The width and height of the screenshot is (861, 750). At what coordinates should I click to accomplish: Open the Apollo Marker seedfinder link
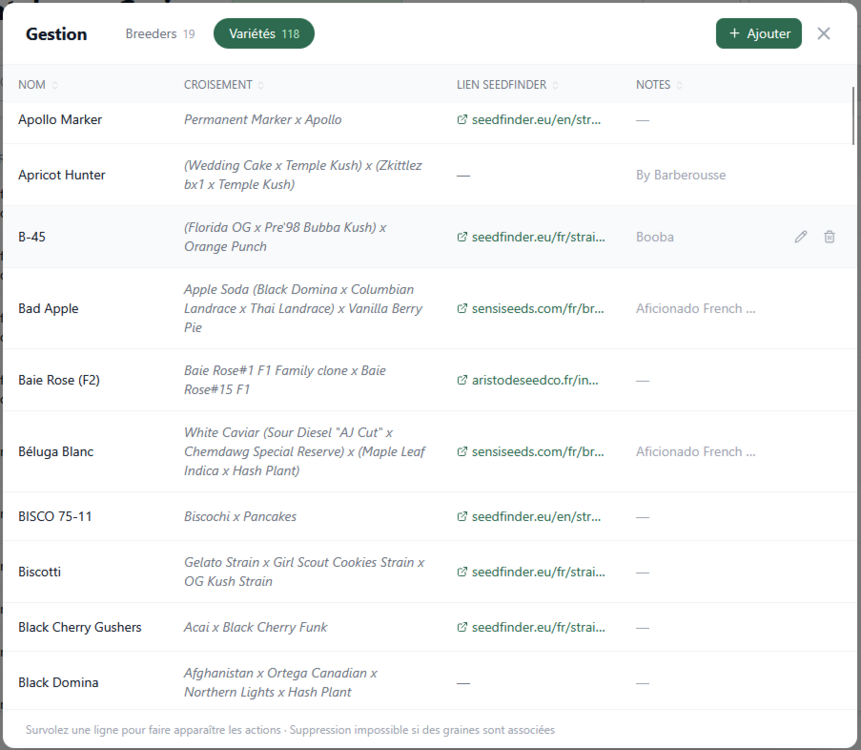tap(529, 120)
